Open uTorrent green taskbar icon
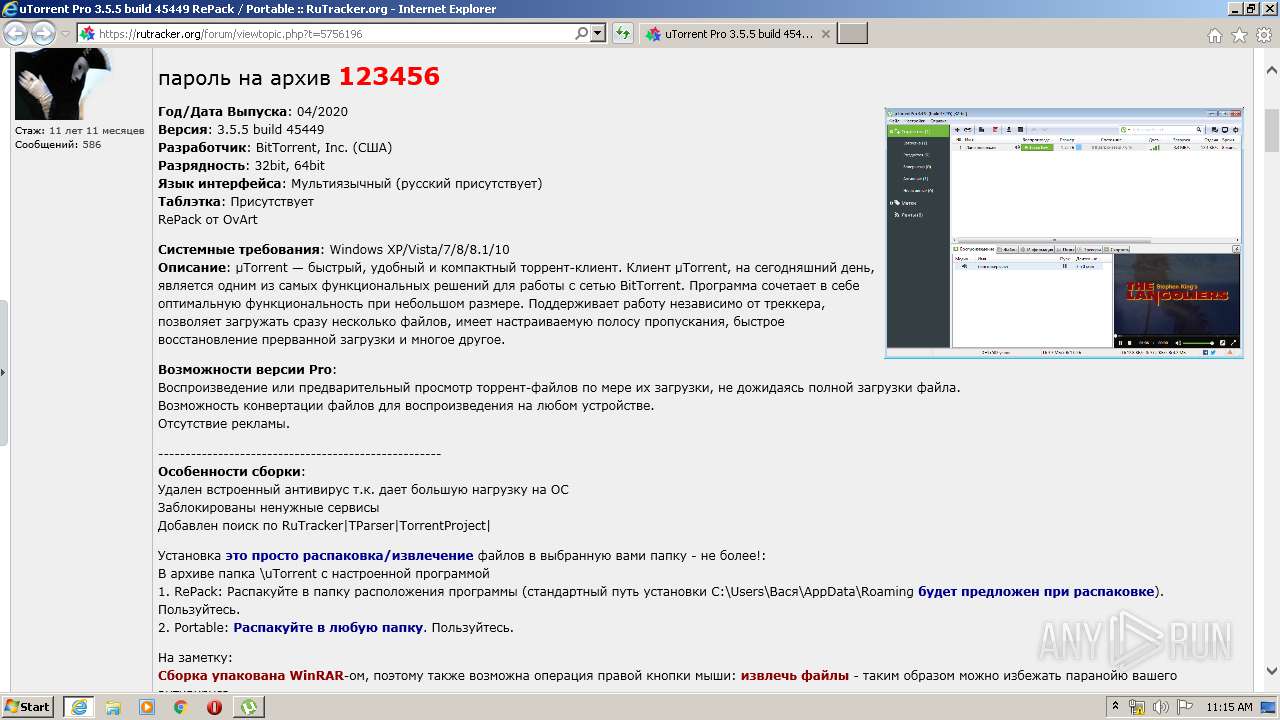 pyautogui.click(x=248, y=706)
